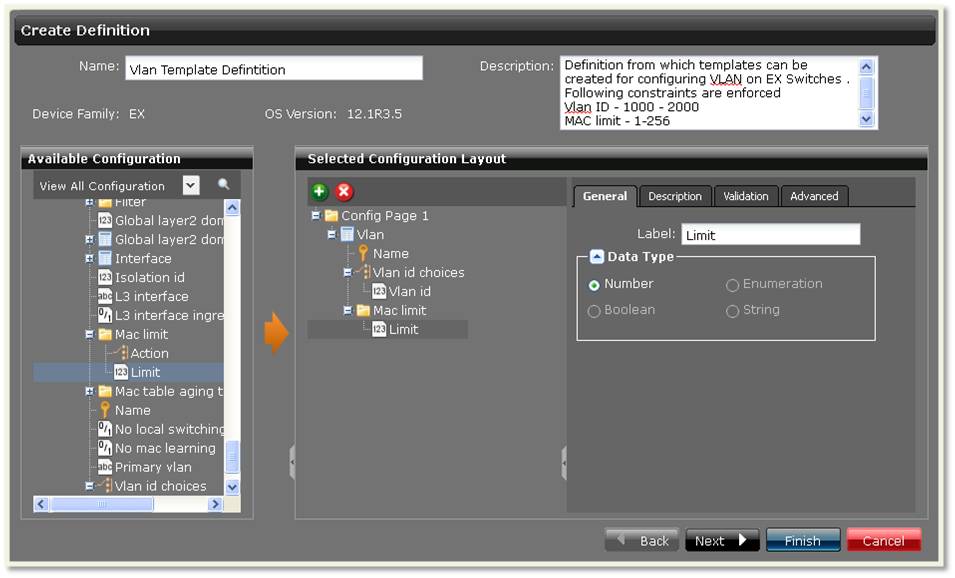955x578 pixels.
Task: Click the Config Page 1 folder icon
Action: [331, 216]
